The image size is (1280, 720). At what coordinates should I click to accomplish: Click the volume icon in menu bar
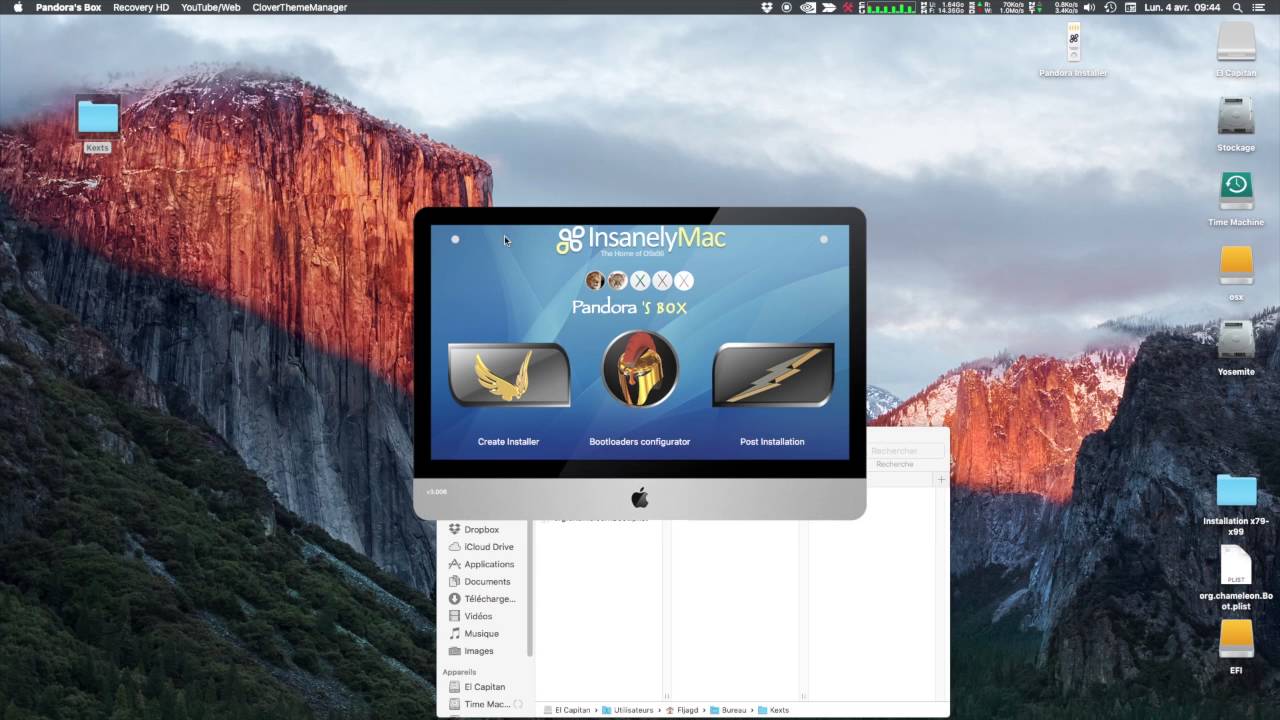1089,7
